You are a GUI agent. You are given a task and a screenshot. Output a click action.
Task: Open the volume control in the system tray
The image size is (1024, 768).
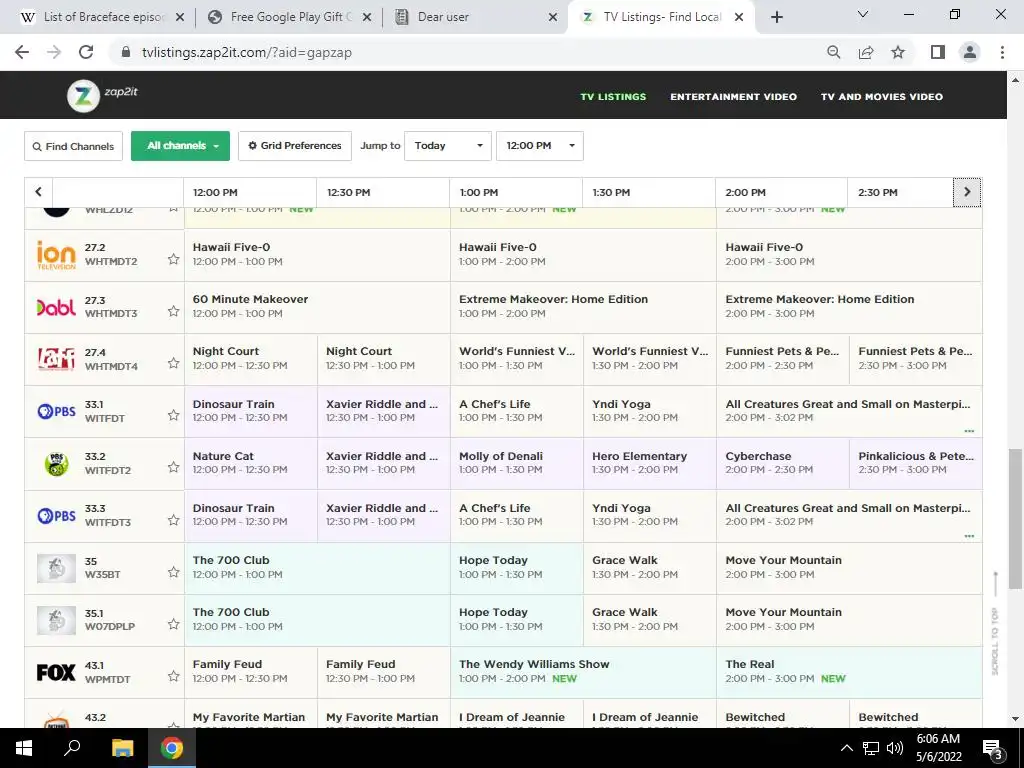coord(895,748)
